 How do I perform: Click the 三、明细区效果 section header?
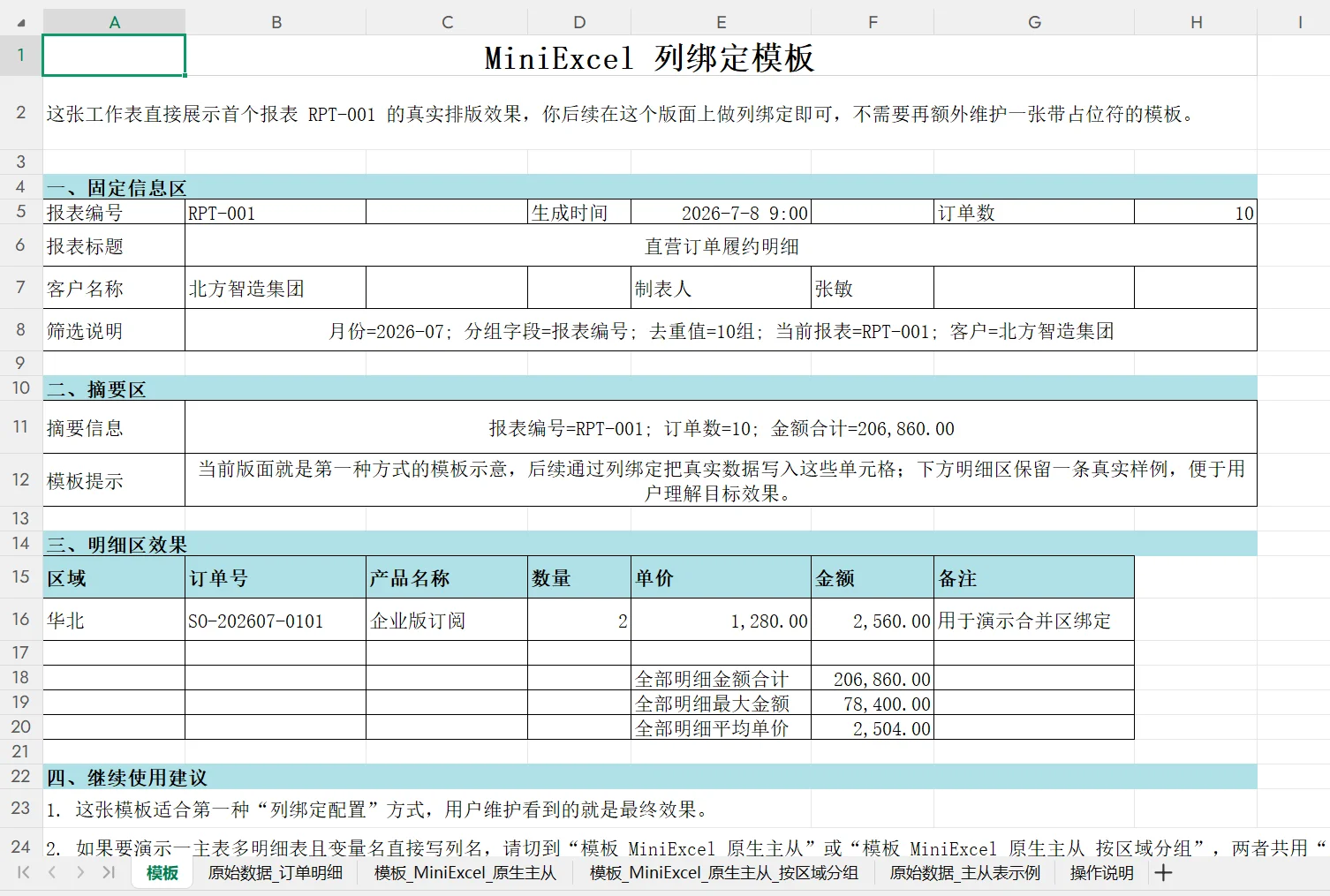point(650,544)
